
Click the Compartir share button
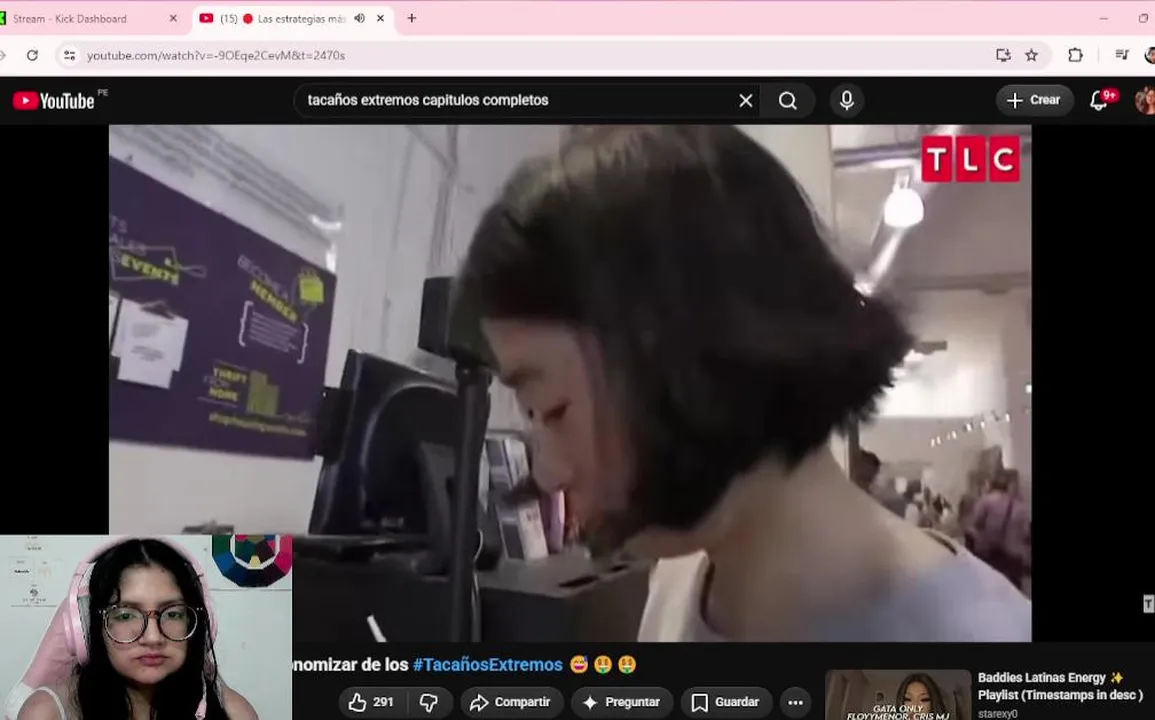coord(512,702)
